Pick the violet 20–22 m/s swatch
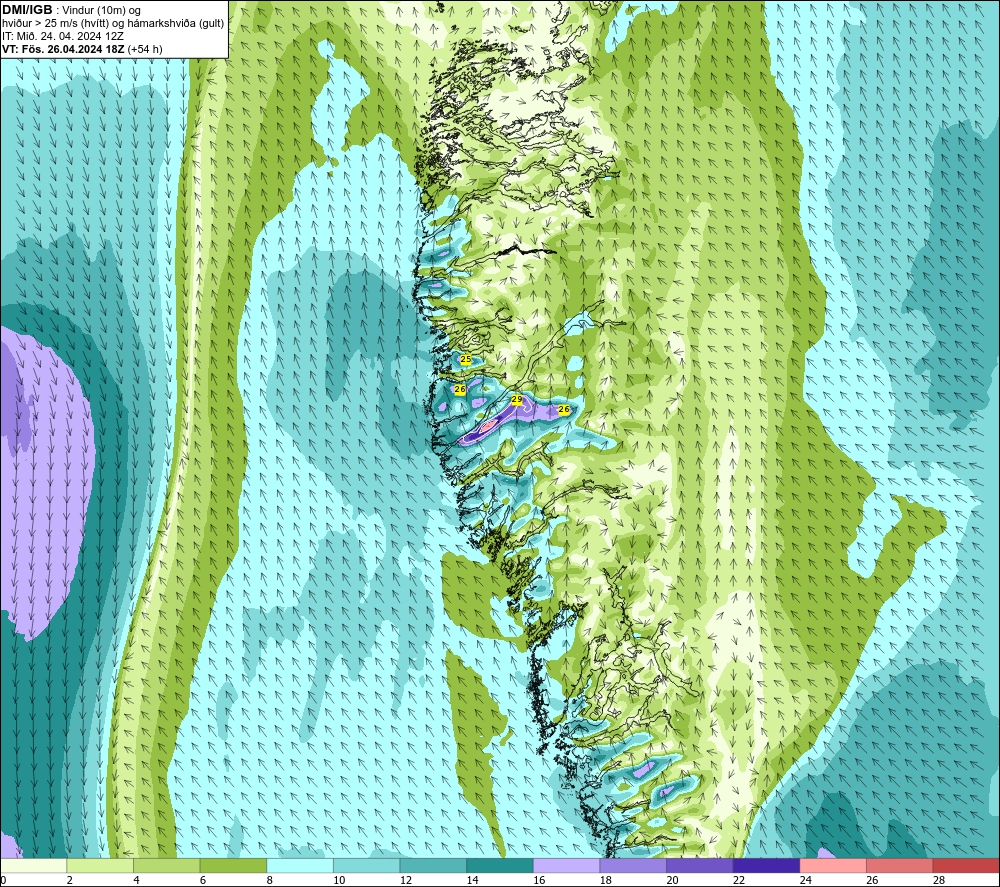The height and width of the screenshot is (887, 1000). pos(700,865)
